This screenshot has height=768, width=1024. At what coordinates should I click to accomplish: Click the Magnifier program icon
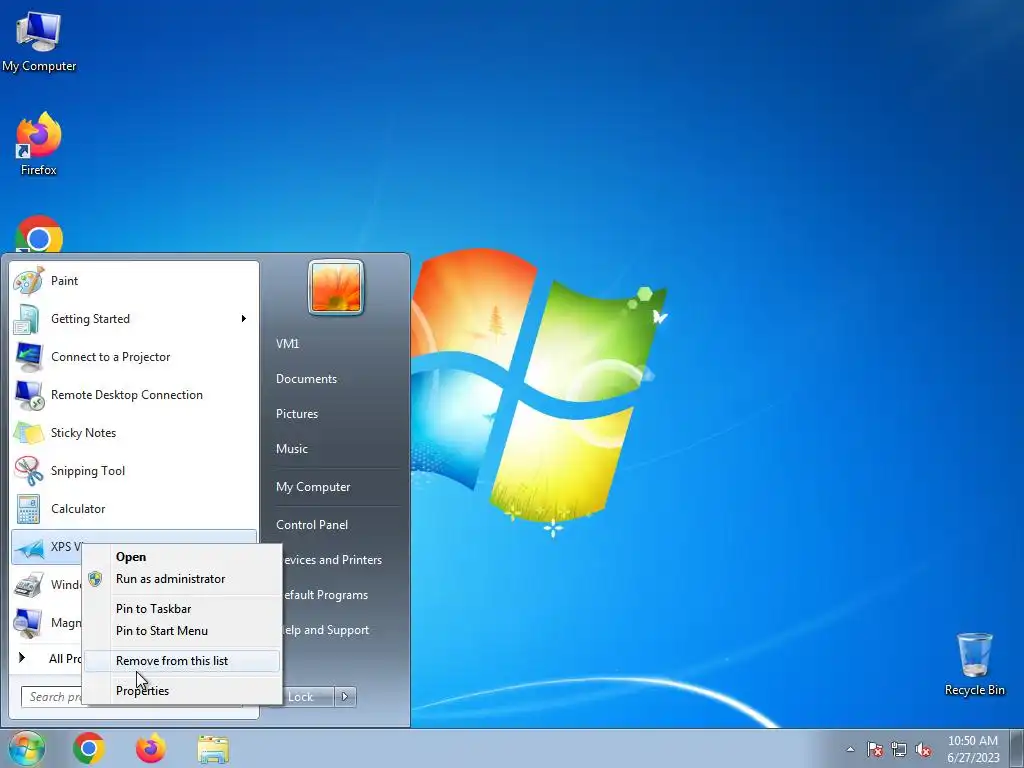point(29,623)
